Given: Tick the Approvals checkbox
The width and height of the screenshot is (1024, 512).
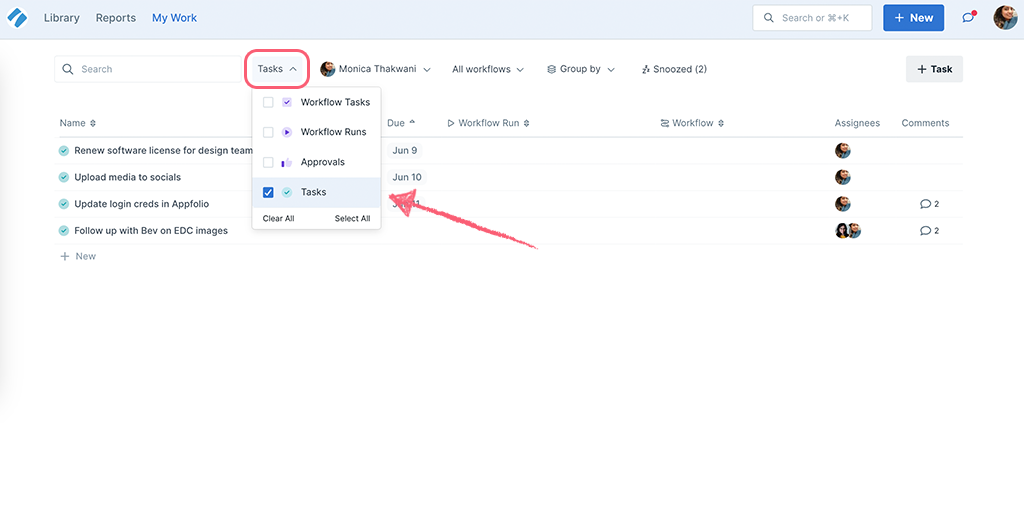Looking at the screenshot, I should pyautogui.click(x=268, y=162).
